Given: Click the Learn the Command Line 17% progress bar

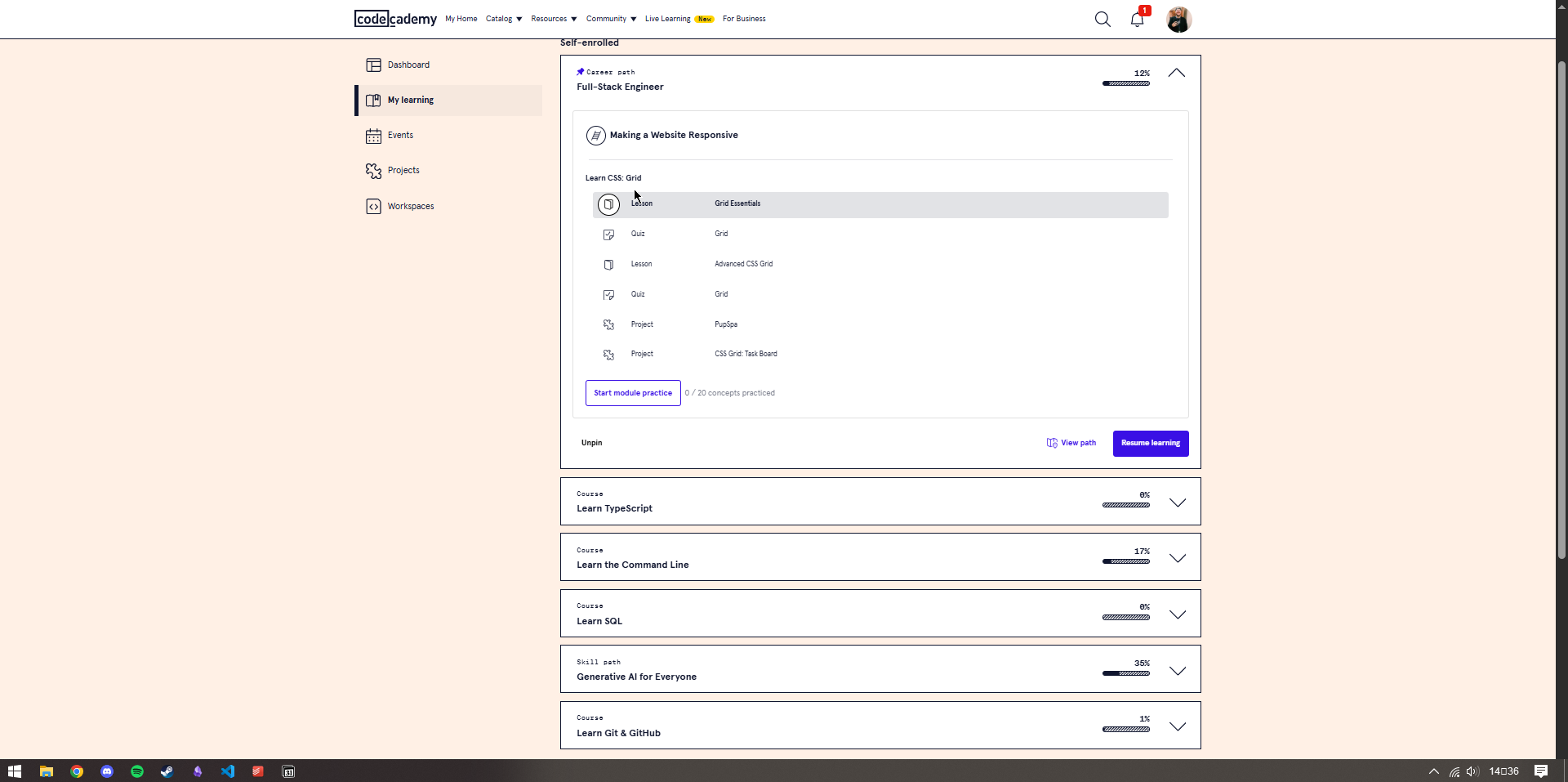Looking at the screenshot, I should click(x=1126, y=561).
